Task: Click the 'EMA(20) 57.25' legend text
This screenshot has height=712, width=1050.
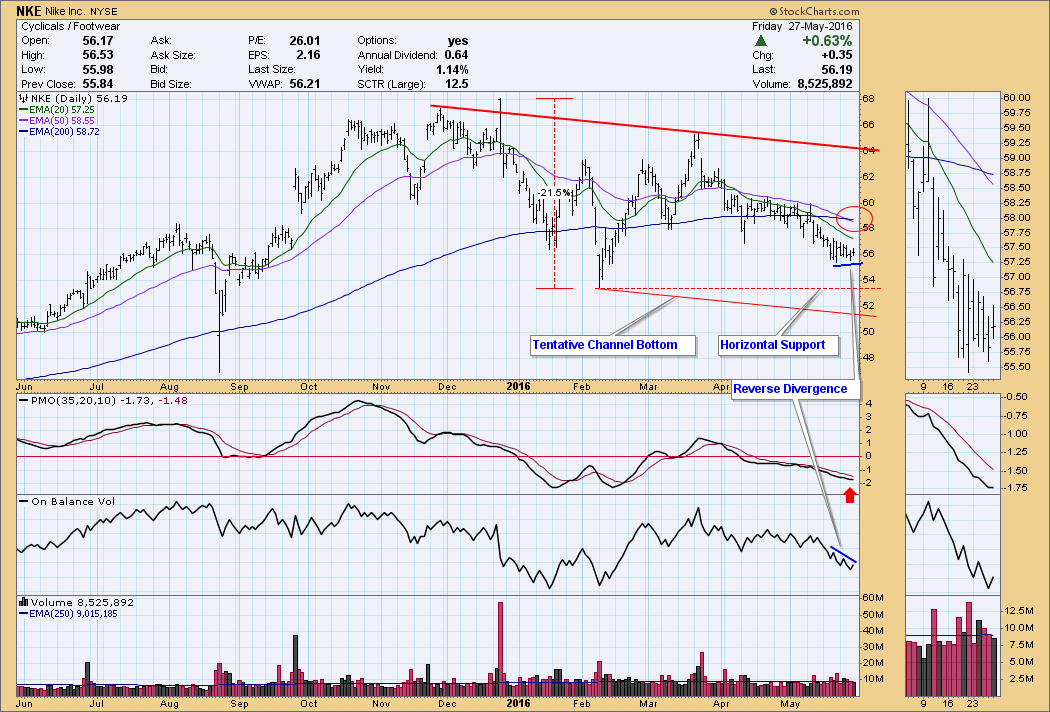Action: 62,109
